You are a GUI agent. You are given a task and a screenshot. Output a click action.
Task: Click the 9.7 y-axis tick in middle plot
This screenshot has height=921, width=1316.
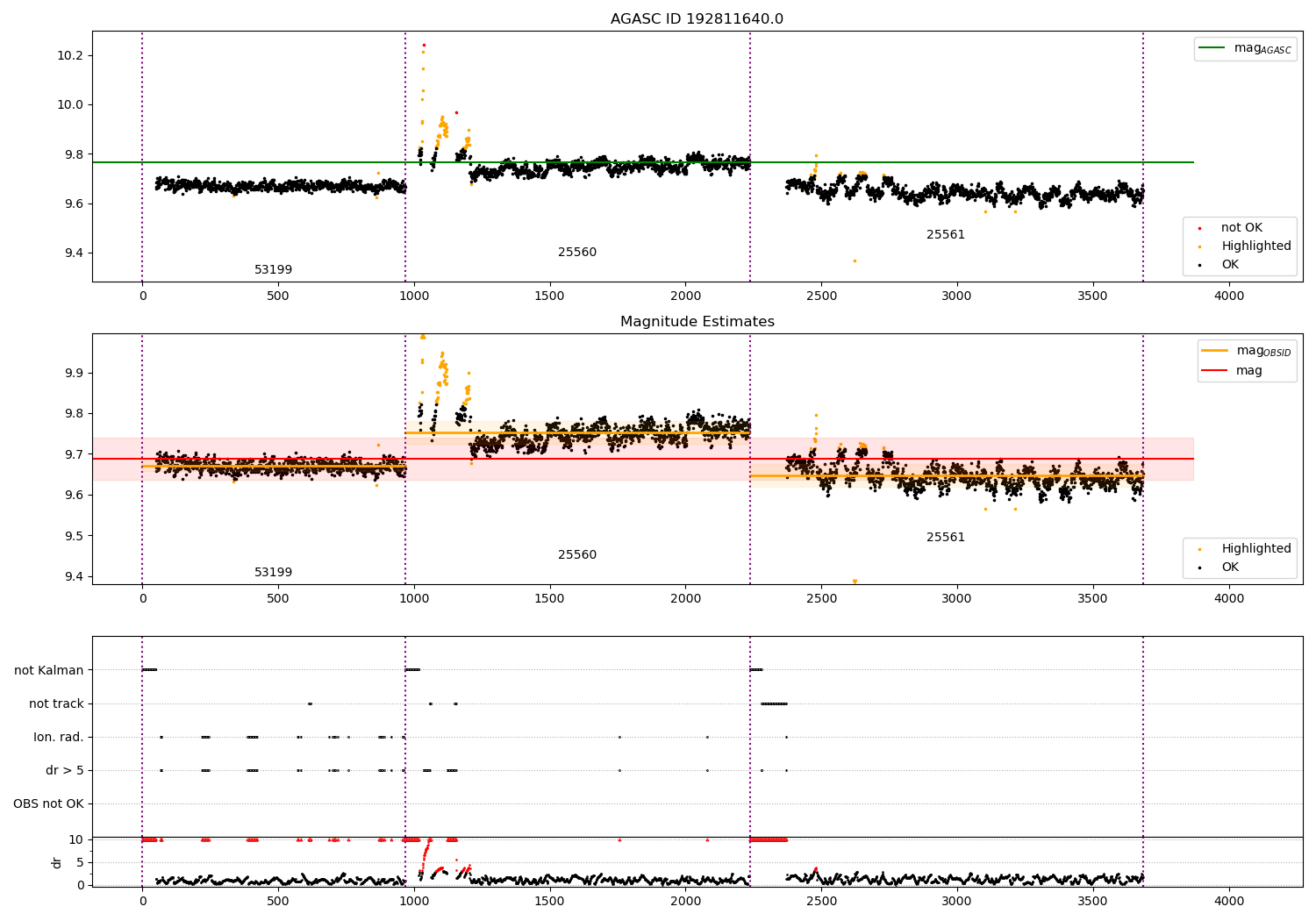[74, 455]
